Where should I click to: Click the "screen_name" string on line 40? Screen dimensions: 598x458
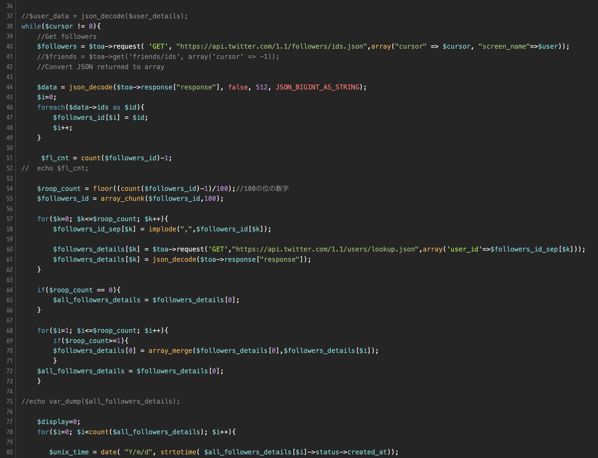coord(504,47)
